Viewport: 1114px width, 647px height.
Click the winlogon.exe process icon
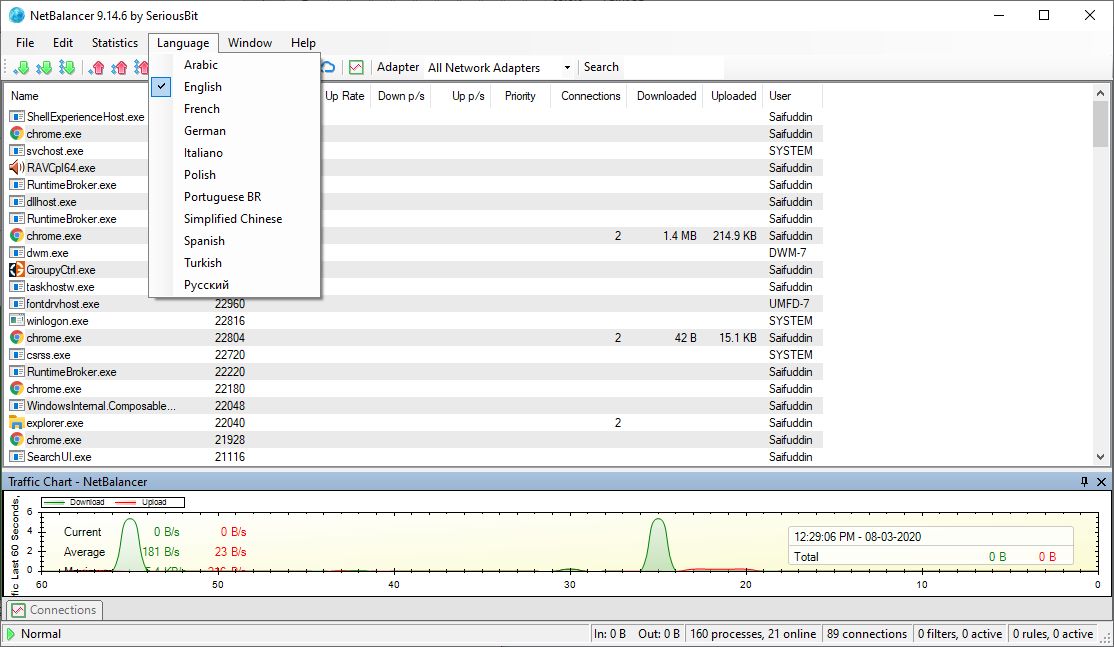click(17, 320)
